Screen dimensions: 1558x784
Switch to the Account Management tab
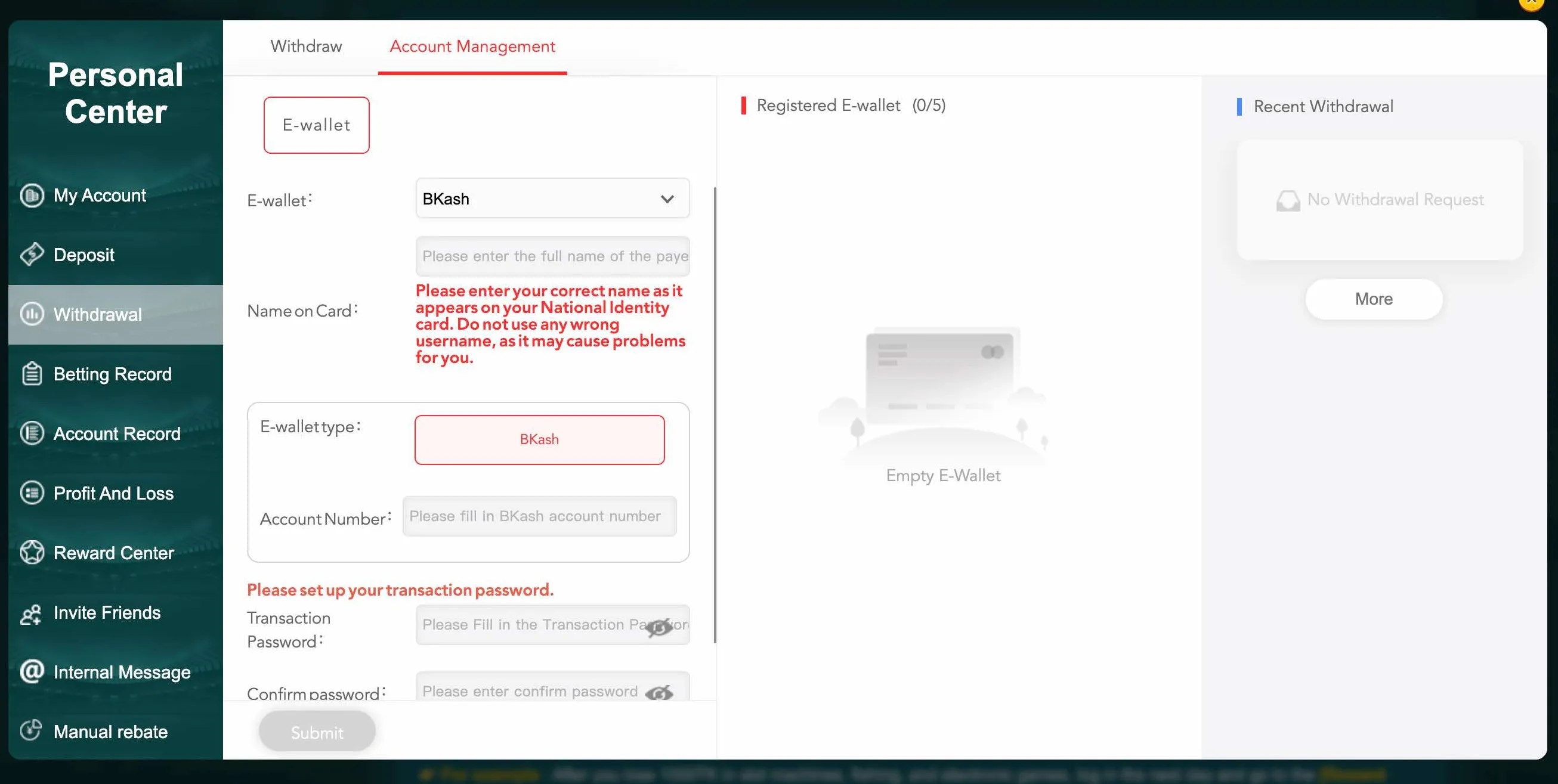pos(472,47)
